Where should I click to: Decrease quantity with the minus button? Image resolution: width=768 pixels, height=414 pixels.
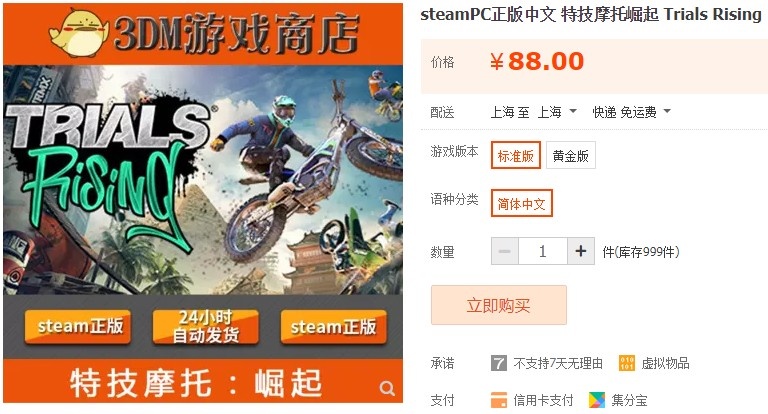point(504,251)
